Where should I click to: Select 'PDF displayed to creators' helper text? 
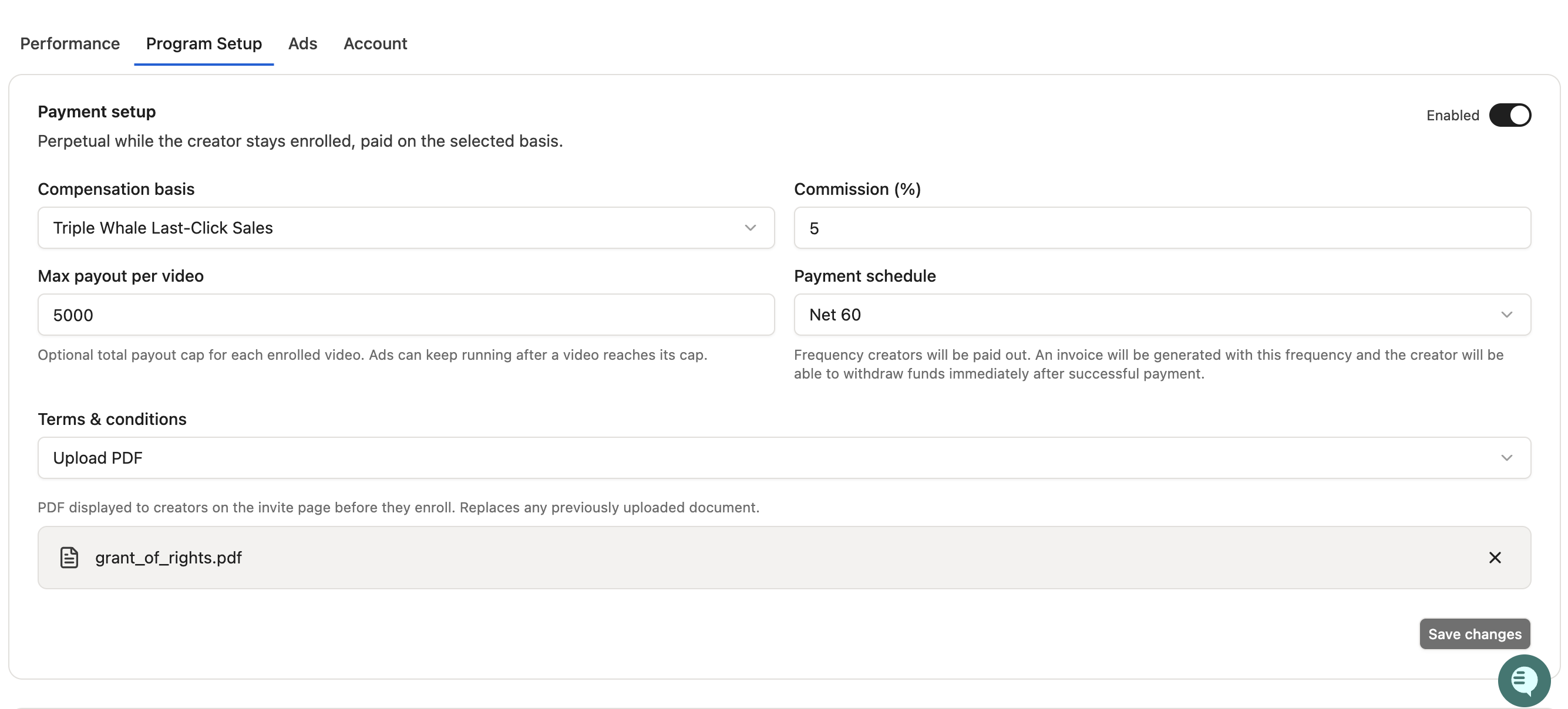(399, 508)
